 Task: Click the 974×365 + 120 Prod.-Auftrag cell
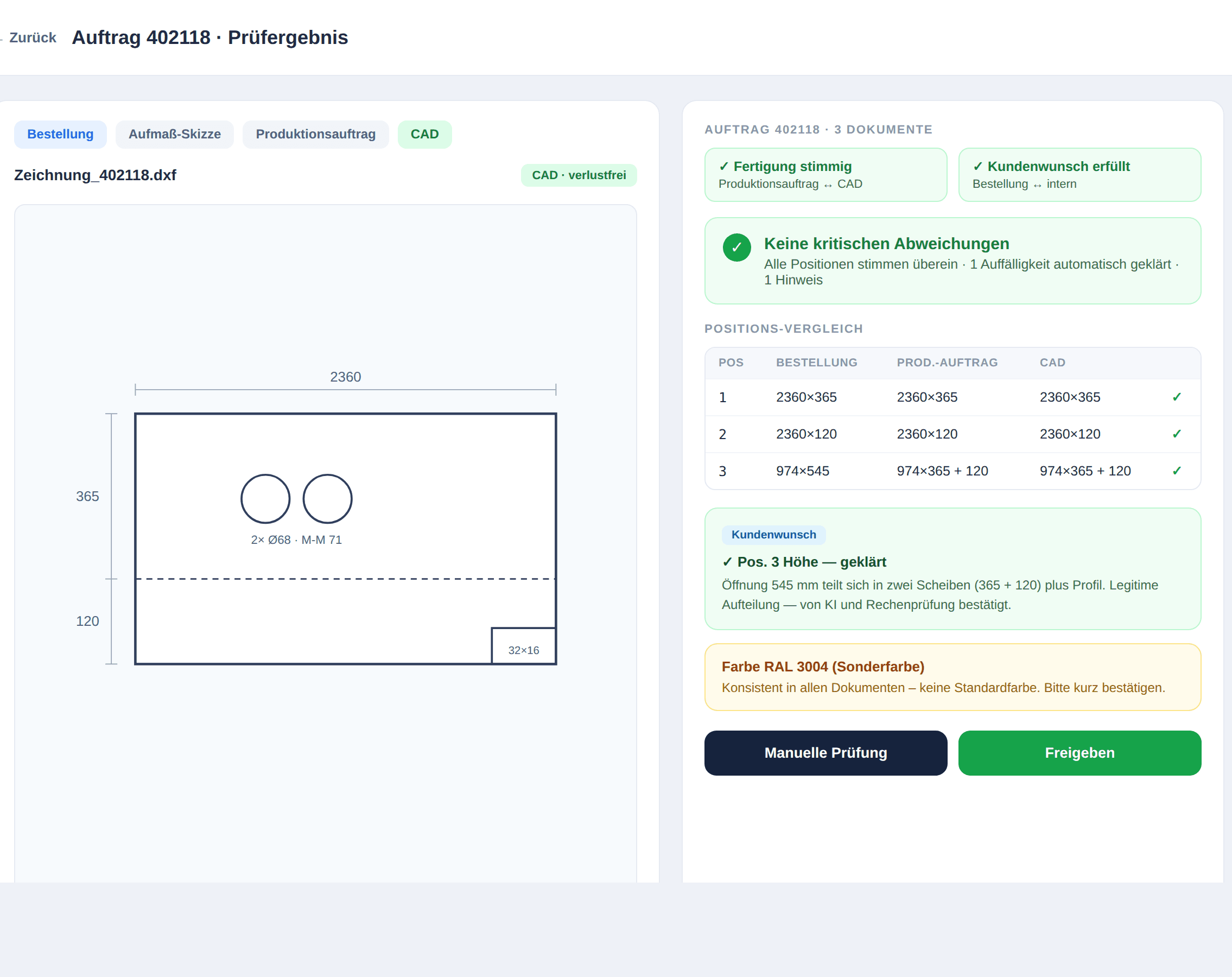[x=942, y=471]
